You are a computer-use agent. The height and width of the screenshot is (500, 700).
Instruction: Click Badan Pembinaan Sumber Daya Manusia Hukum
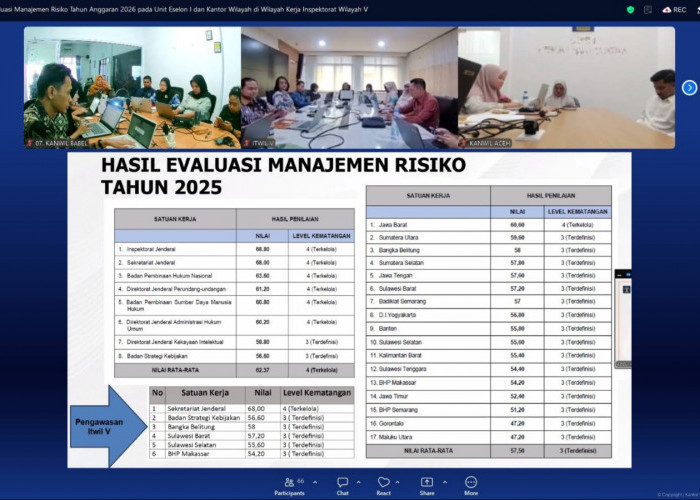coord(234,305)
